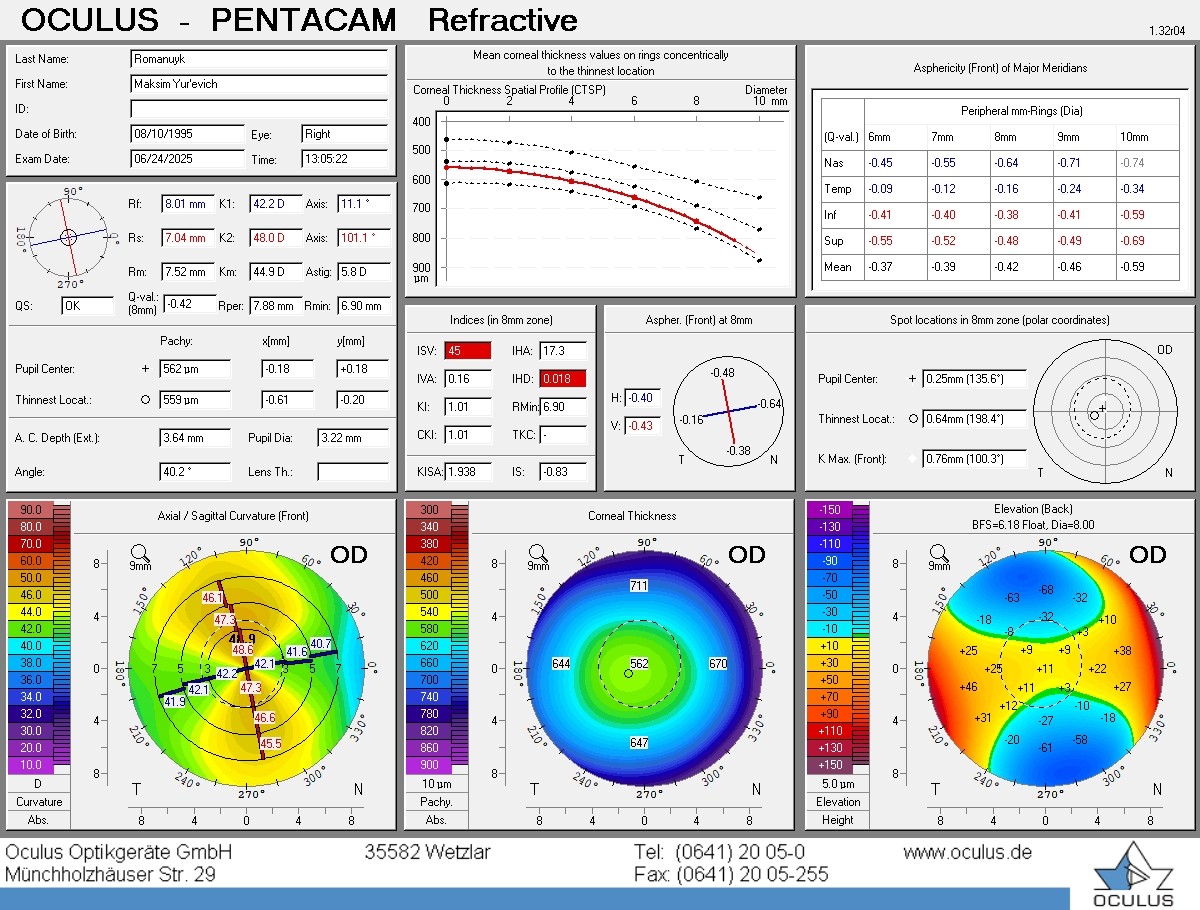Select the Km value 44.9 D

pyautogui.click(x=275, y=272)
